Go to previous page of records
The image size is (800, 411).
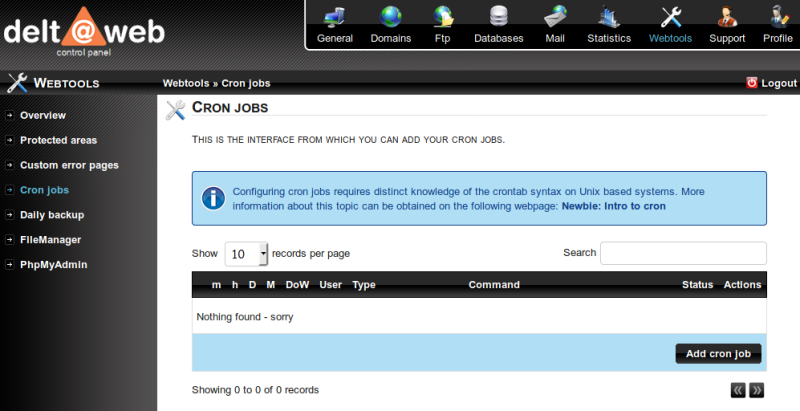click(x=738, y=390)
